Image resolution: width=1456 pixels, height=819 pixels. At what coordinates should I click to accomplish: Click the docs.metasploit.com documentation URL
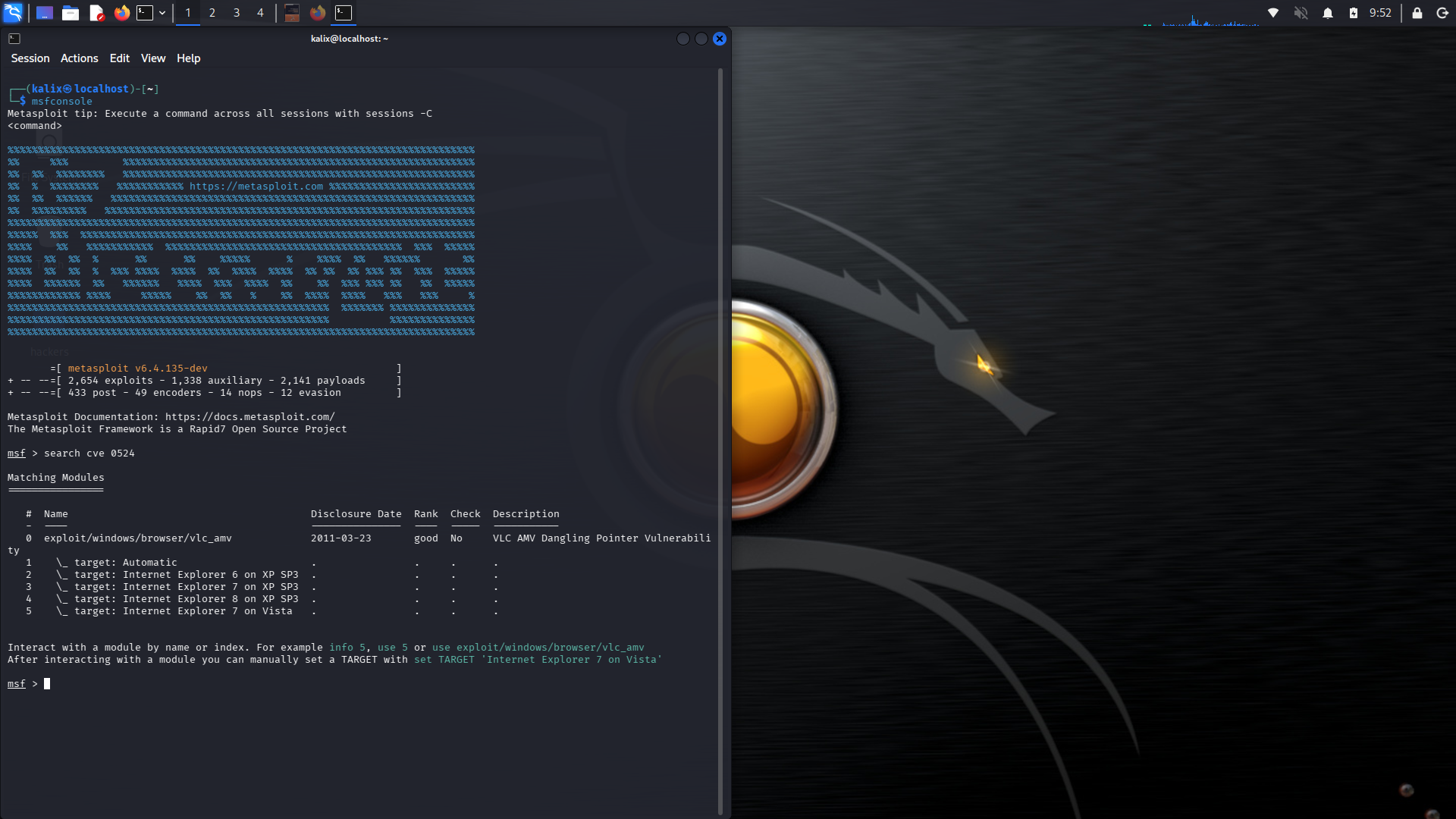click(250, 417)
